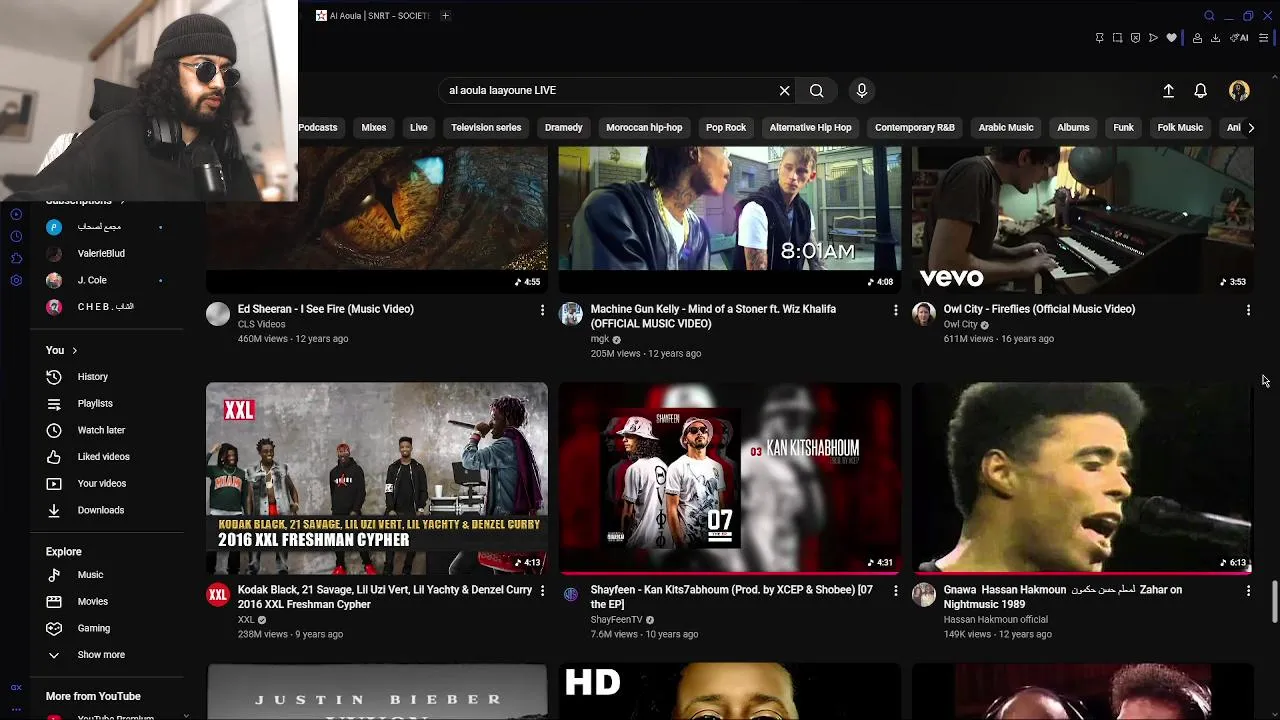Open the browser easy setup sliders icon
Viewport: 1280px width, 720px height.
pos(1263,38)
